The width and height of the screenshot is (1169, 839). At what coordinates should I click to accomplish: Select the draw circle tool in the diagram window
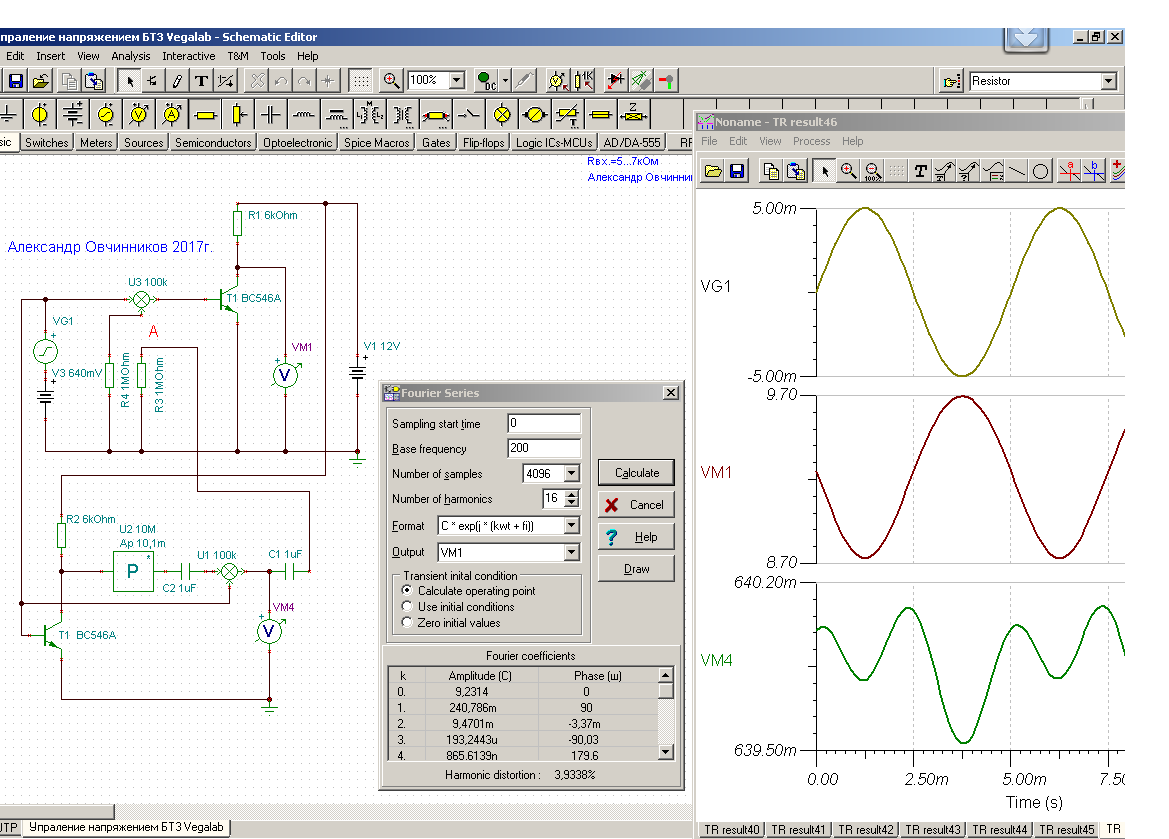pos(1041,171)
